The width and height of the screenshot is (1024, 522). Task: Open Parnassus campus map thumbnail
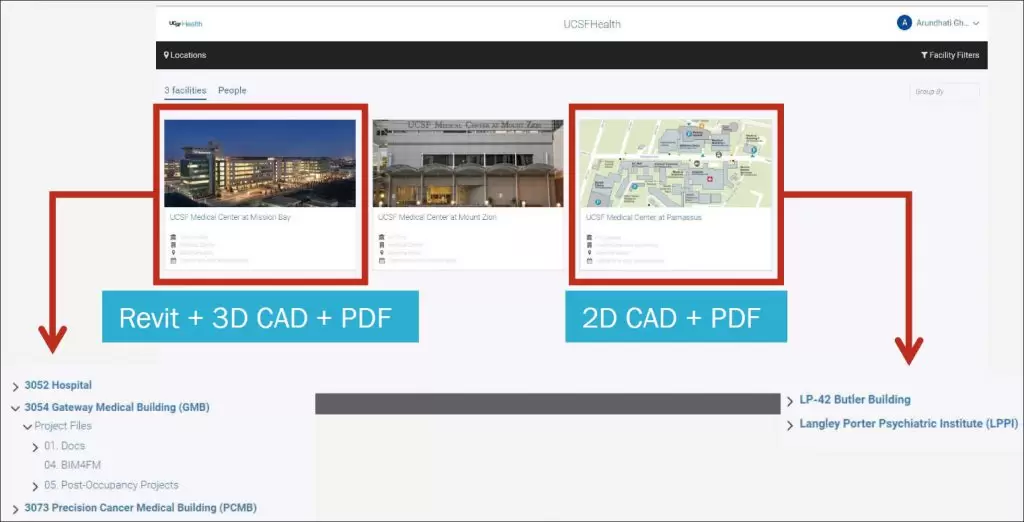pyautogui.click(x=676, y=163)
